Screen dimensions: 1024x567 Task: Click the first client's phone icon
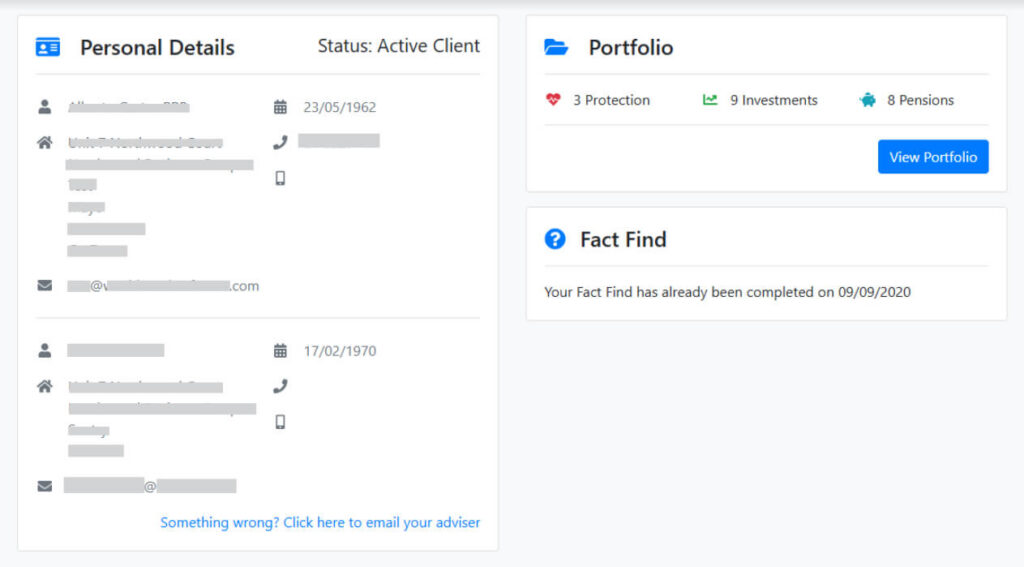pyautogui.click(x=280, y=142)
